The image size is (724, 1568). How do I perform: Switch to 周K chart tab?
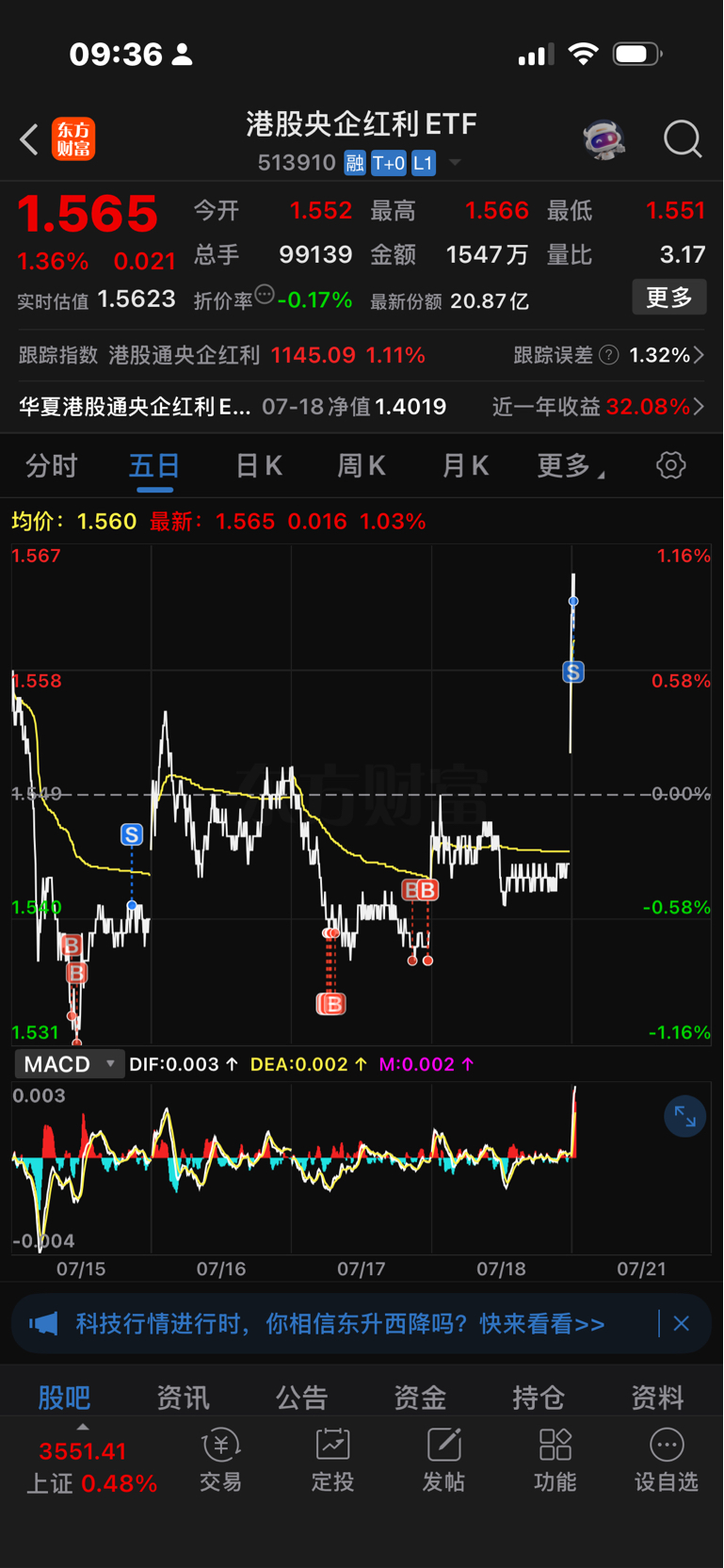(x=362, y=465)
